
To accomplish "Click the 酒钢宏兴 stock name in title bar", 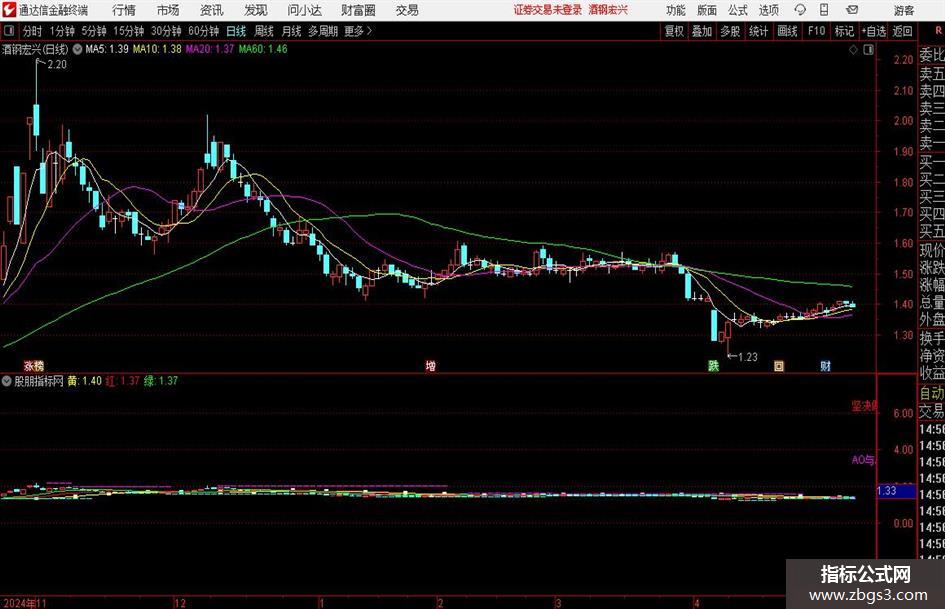I will point(608,10).
